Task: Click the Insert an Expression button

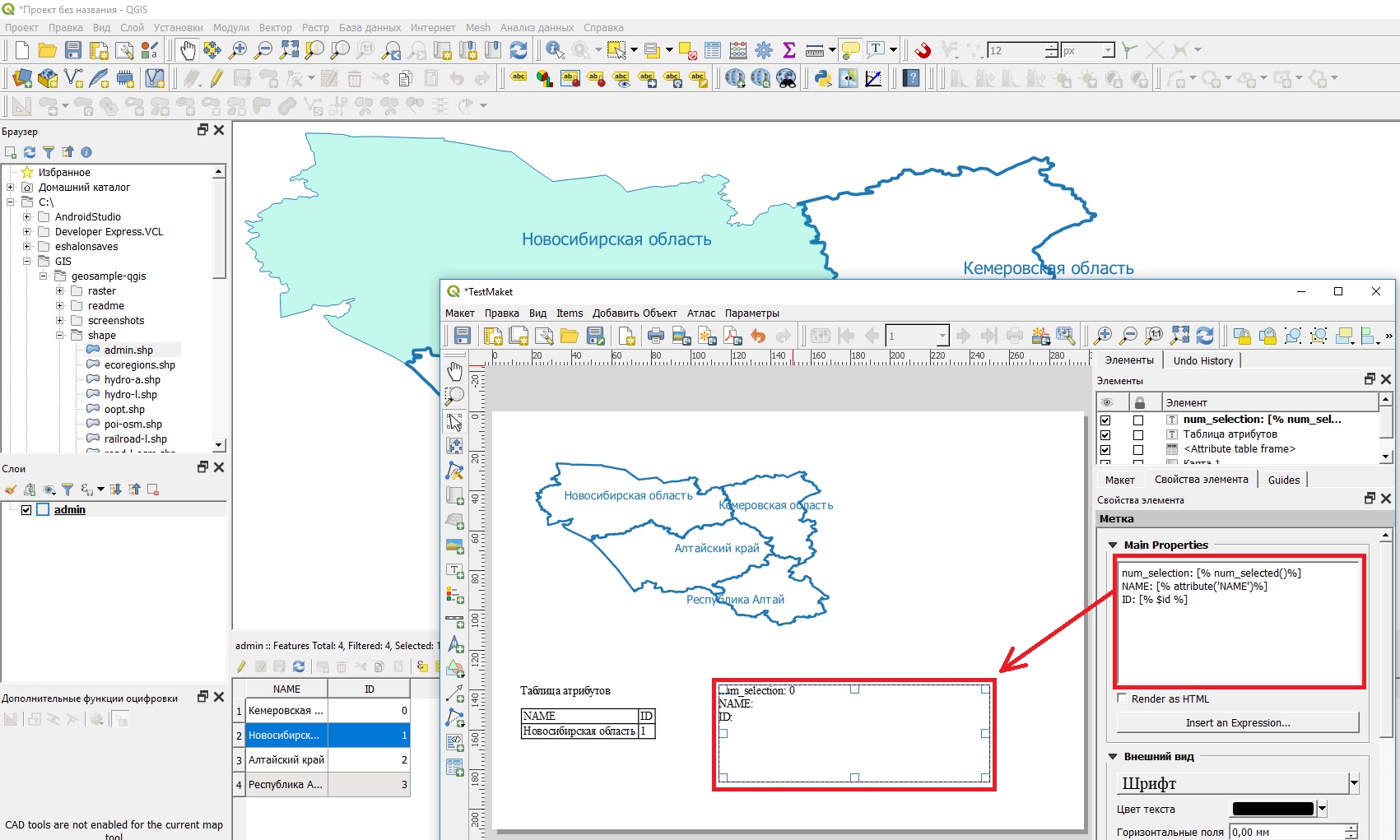Action: point(1237,722)
